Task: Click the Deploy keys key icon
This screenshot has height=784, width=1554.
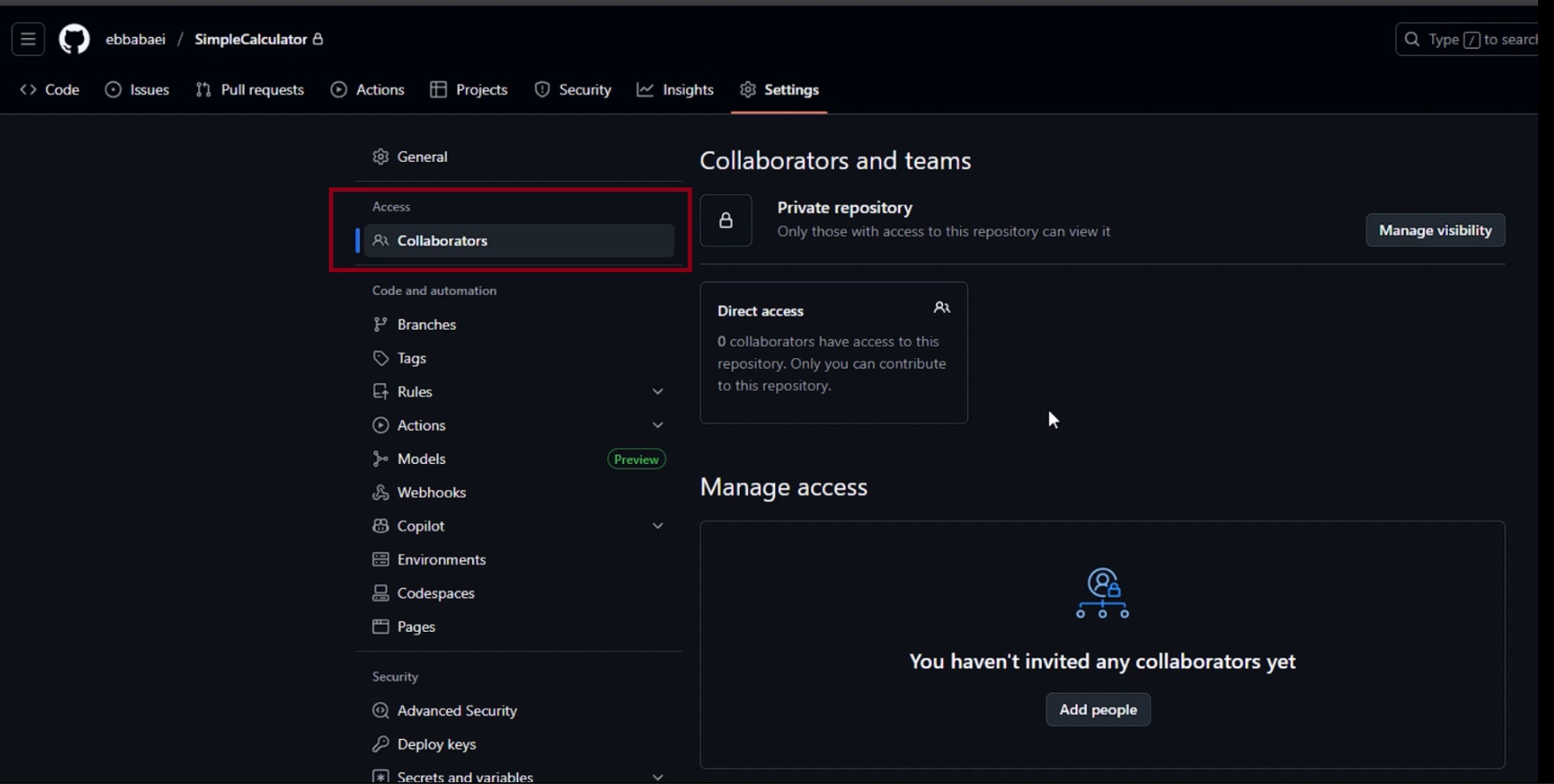Action: (381, 744)
